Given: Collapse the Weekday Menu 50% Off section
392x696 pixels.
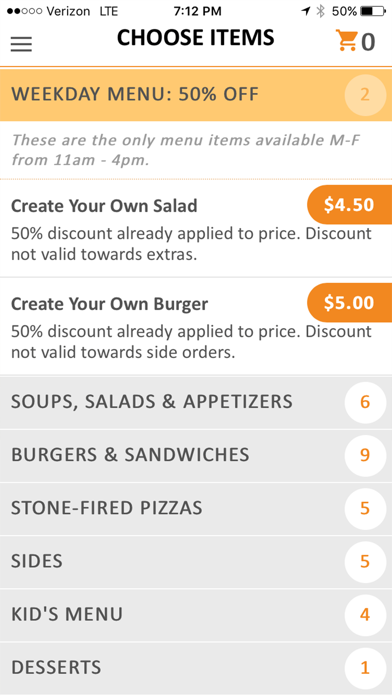Looking at the screenshot, I should pyautogui.click(x=196, y=95).
